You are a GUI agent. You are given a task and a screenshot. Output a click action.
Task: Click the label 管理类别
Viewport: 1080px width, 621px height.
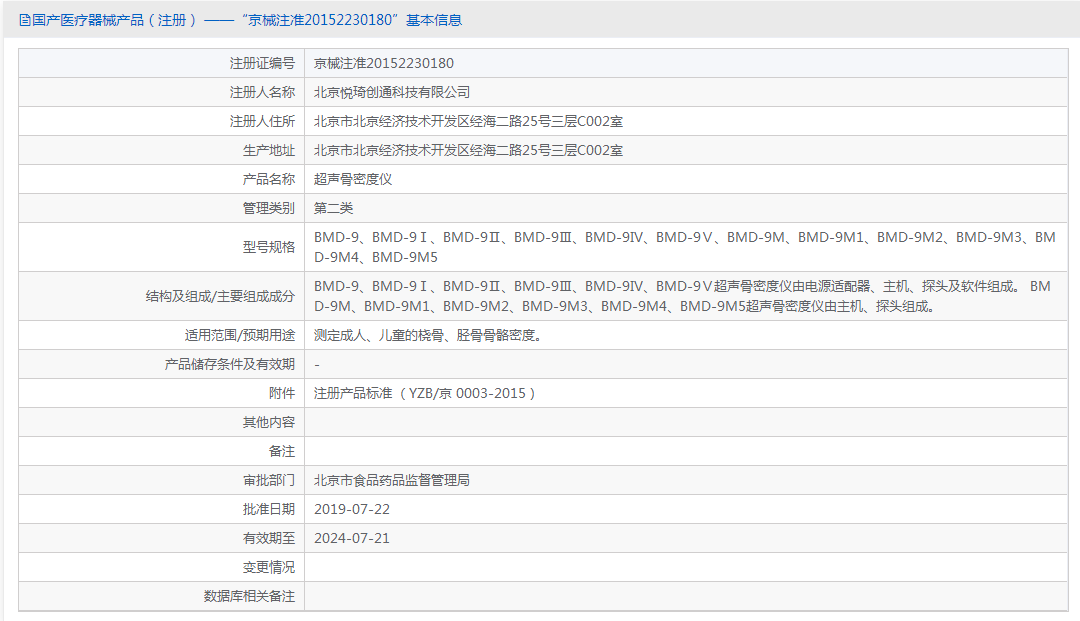(x=269, y=208)
